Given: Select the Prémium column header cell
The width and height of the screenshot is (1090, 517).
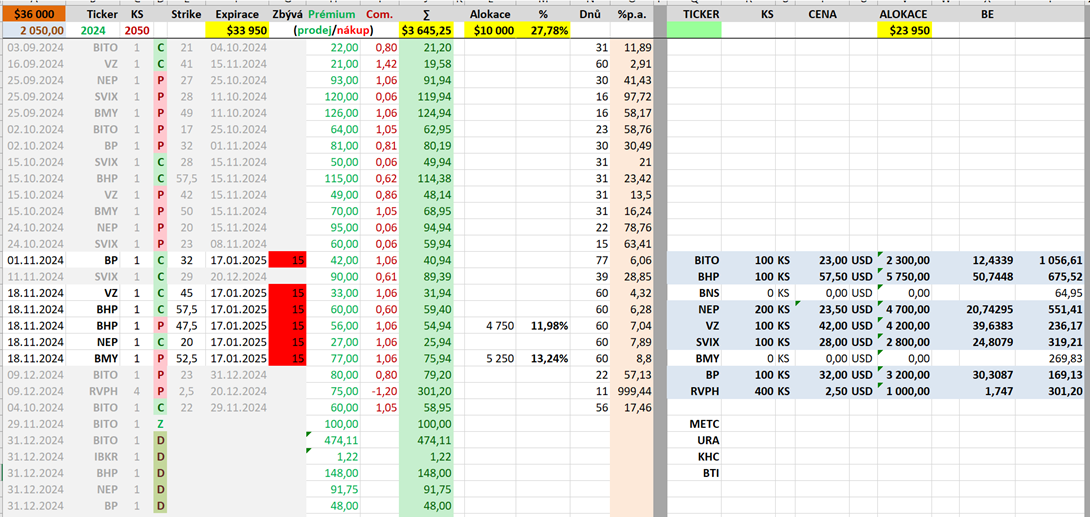Looking at the screenshot, I should 333,15.
